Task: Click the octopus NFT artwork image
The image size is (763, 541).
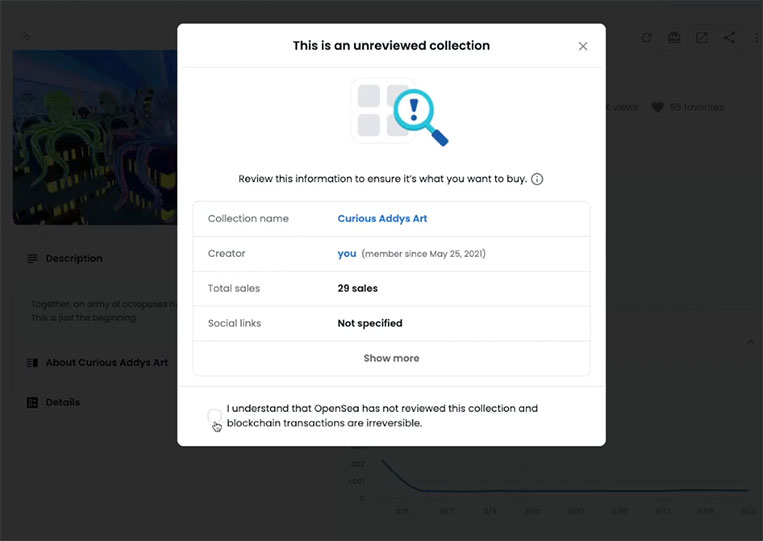Action: tap(95, 137)
